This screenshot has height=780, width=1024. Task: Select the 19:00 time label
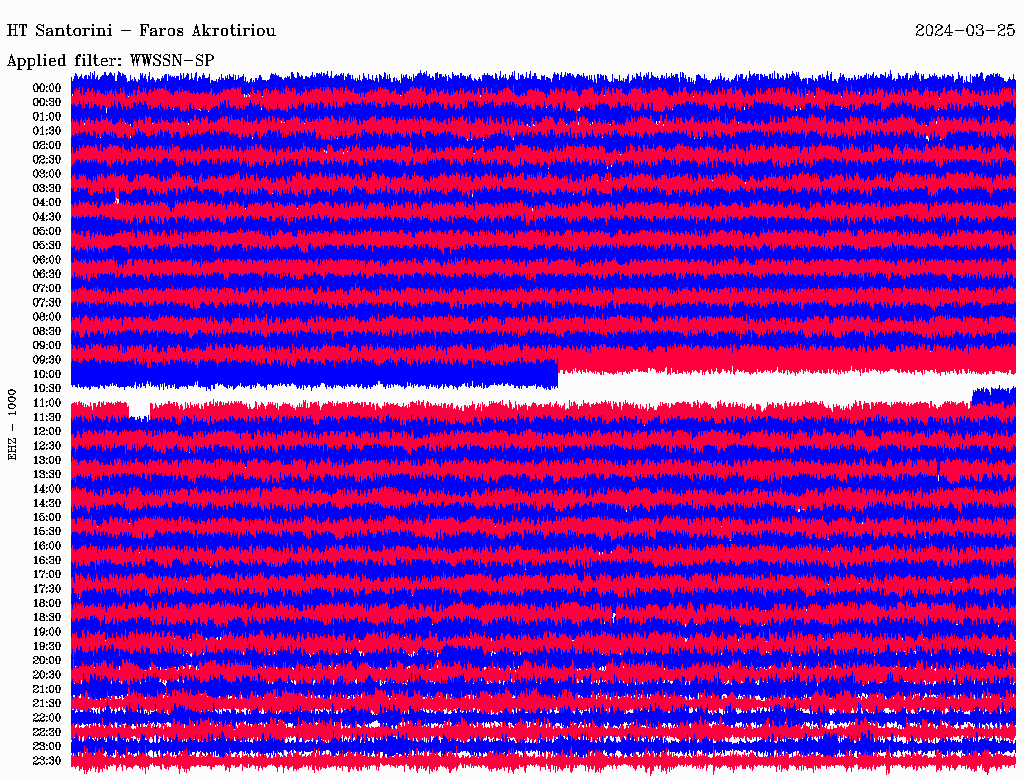47,632
